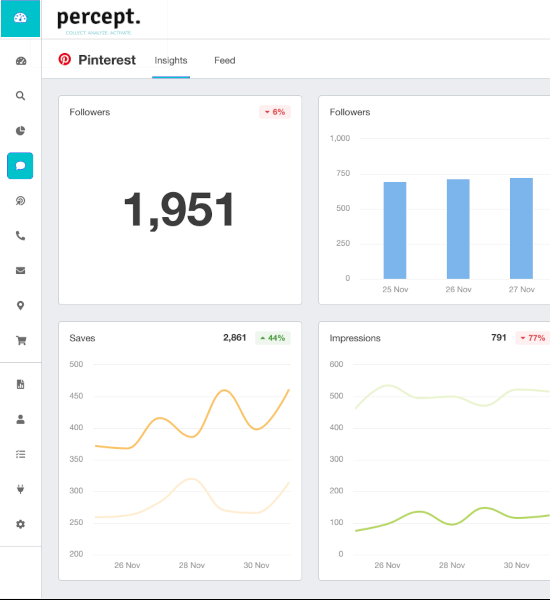This screenshot has width=550, height=600.
Task: Click the 27 Nov followers bar
Action: 521,228
